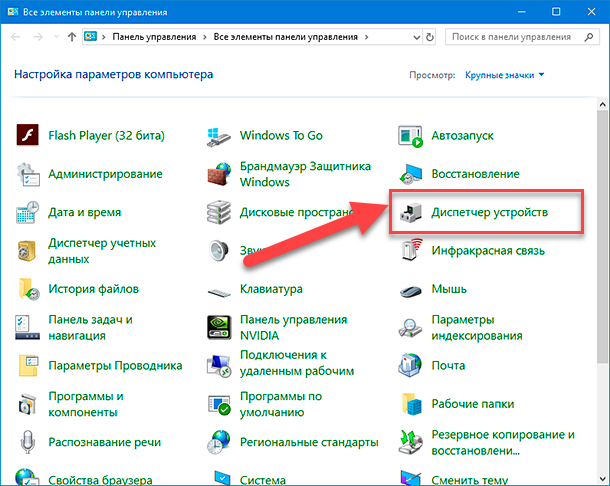
Task: Open the Программы и компоненты link
Action: pos(86,404)
